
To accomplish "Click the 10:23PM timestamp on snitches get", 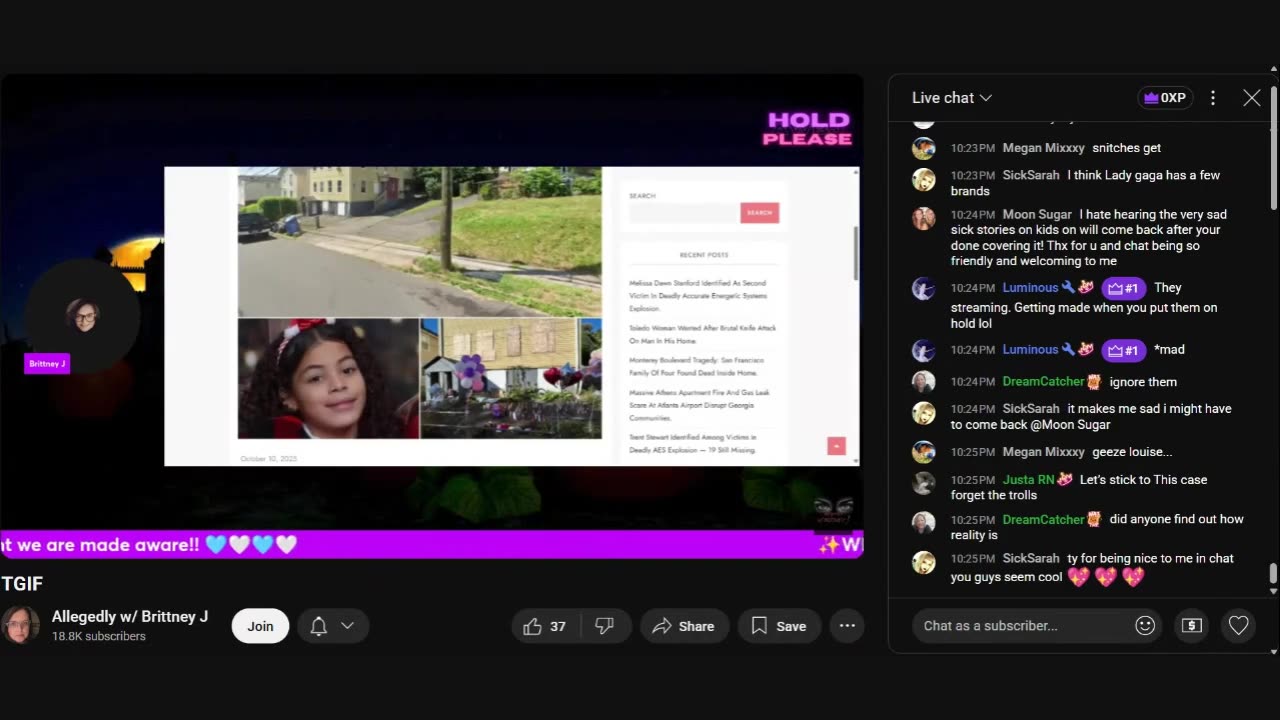I will [972, 148].
